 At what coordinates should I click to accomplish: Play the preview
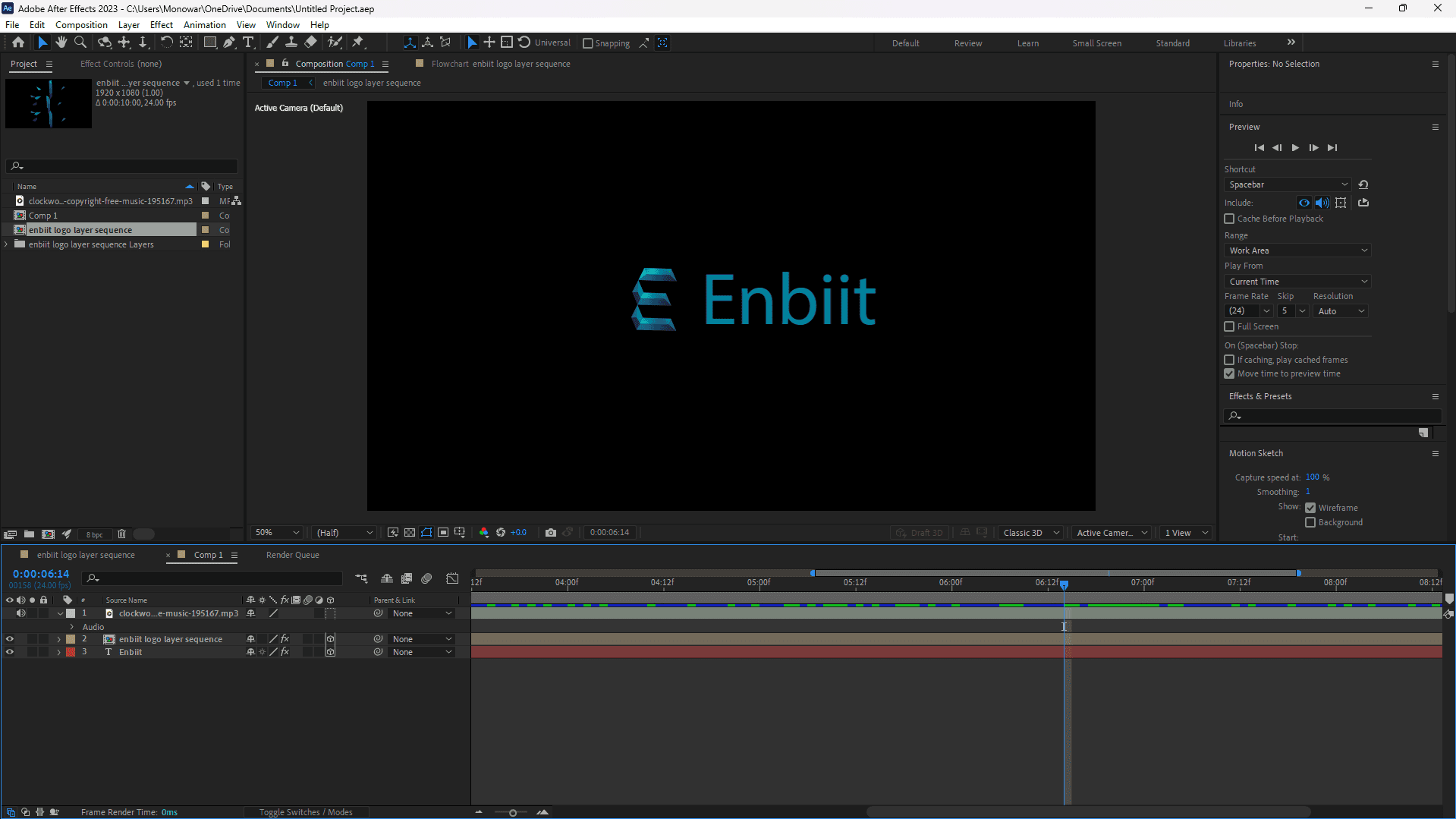[1295, 148]
